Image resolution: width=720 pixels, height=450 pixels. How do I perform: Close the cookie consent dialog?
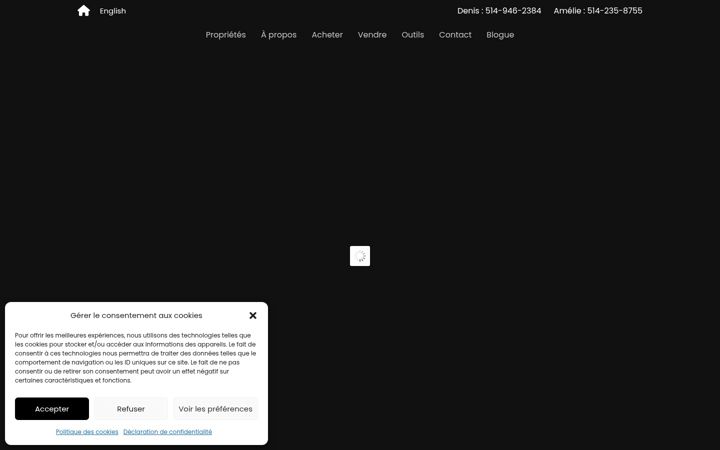click(x=253, y=315)
